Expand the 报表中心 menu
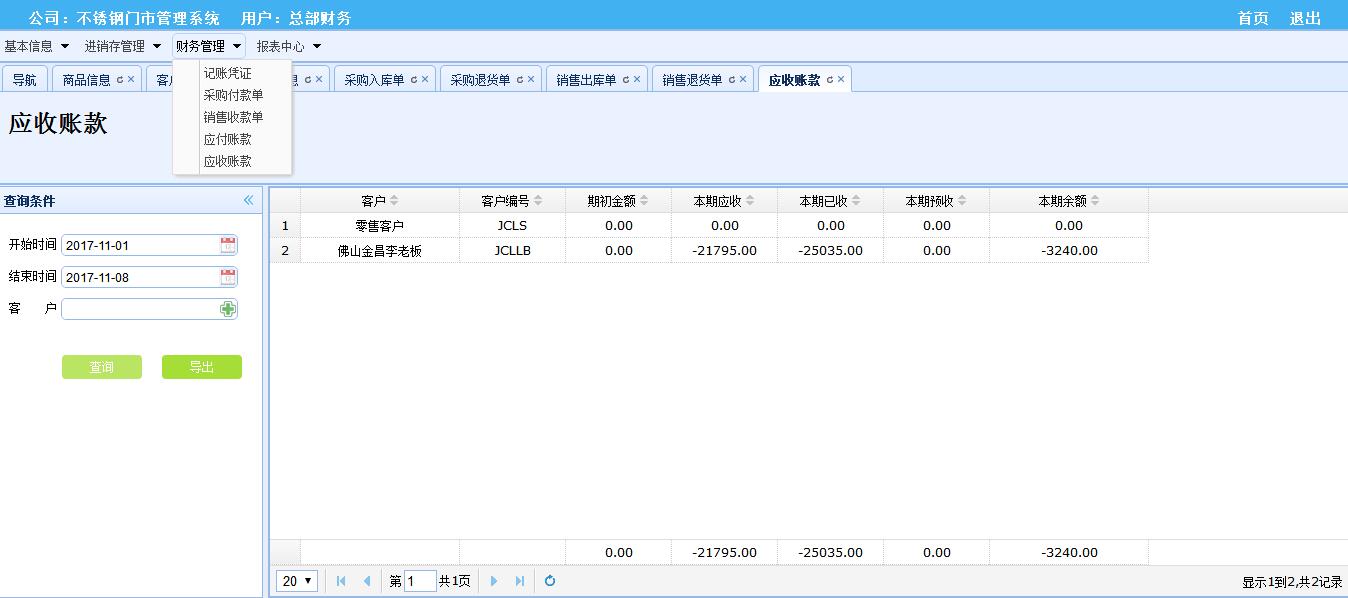 (289, 46)
